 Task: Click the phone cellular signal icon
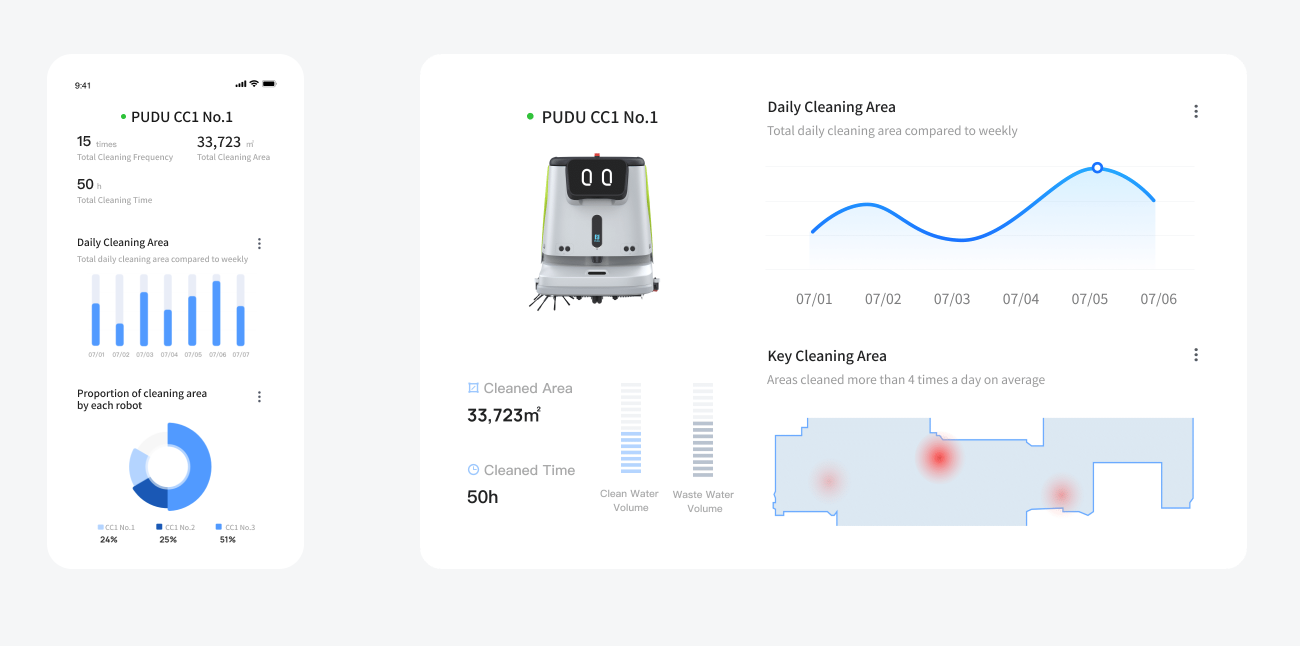click(241, 84)
